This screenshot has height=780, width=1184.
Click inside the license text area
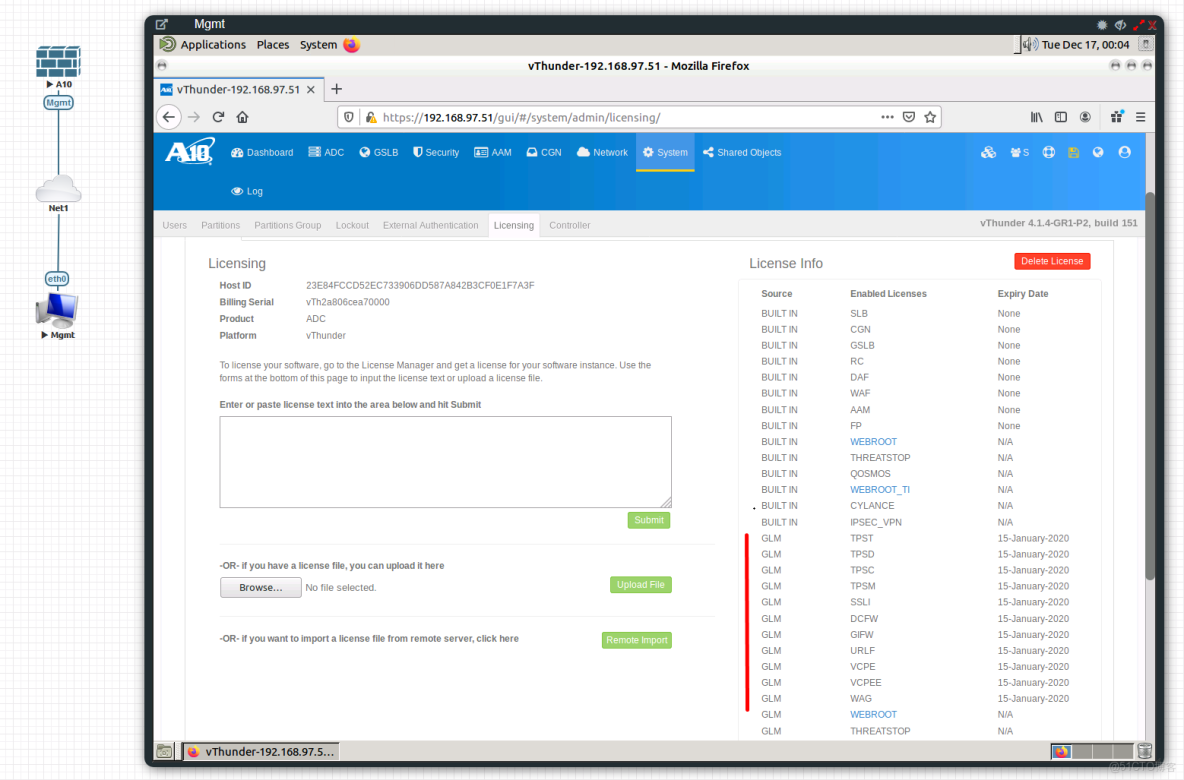click(x=446, y=461)
